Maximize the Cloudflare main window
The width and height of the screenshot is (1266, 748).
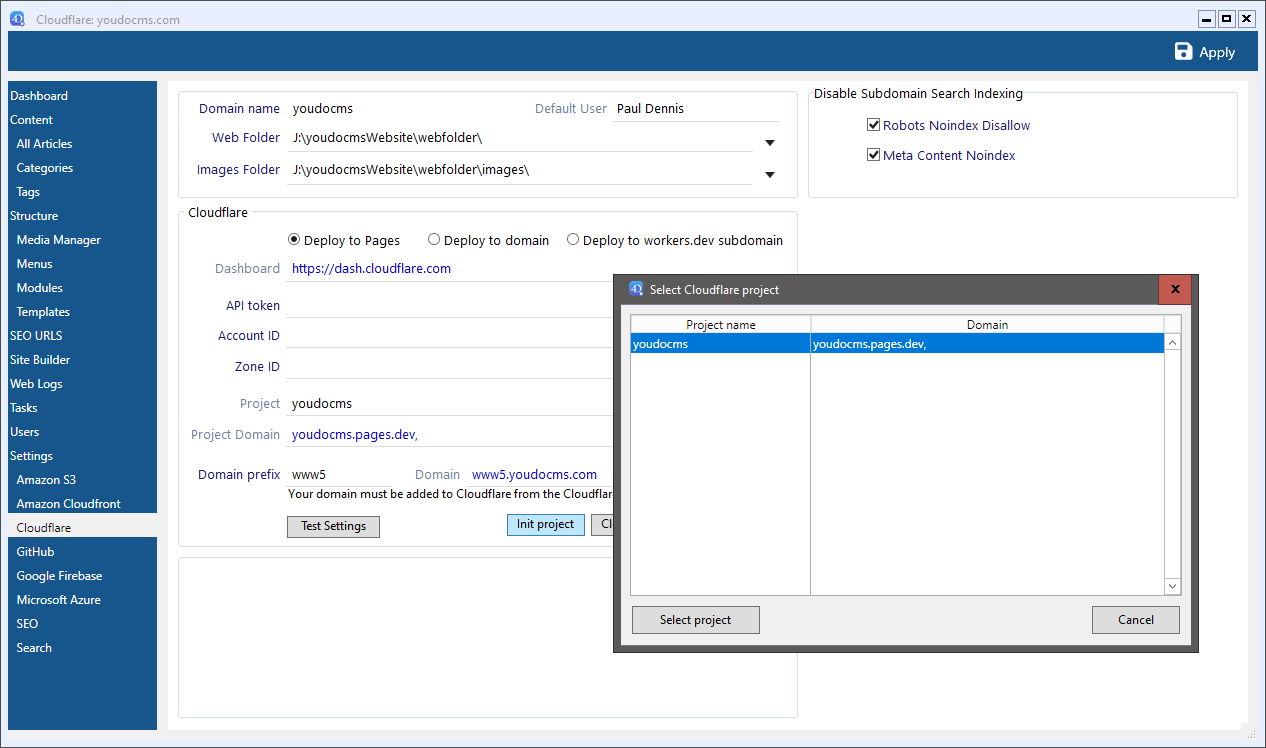(1227, 19)
